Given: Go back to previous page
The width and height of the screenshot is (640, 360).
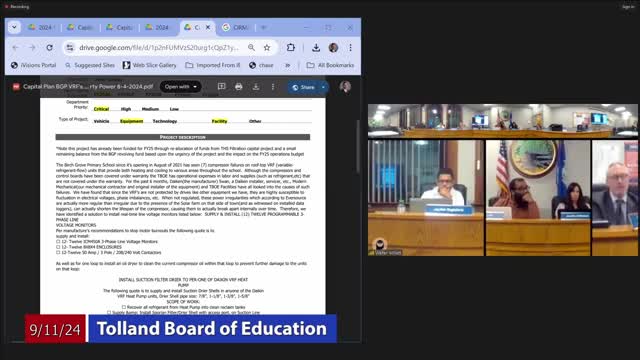Looking at the screenshot, I should click(x=16, y=48).
